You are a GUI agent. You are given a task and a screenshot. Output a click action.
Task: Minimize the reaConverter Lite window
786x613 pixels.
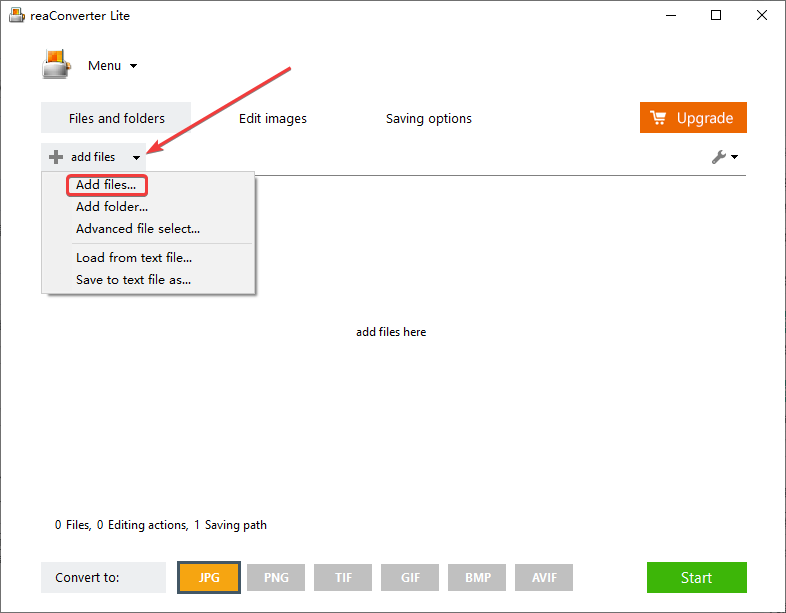tap(671, 16)
